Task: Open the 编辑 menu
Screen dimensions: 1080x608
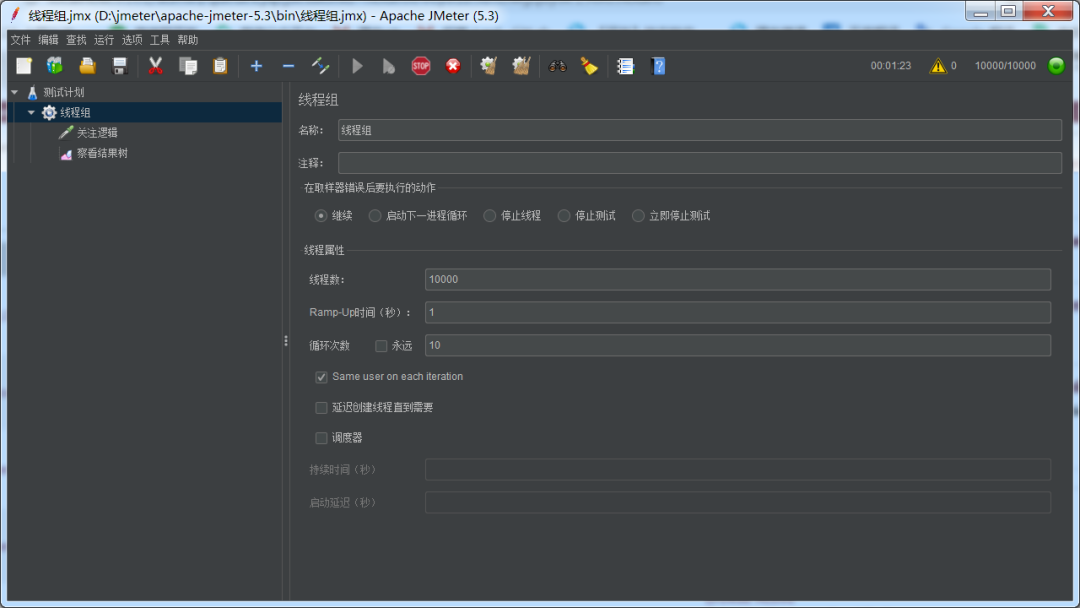Action: pos(48,40)
